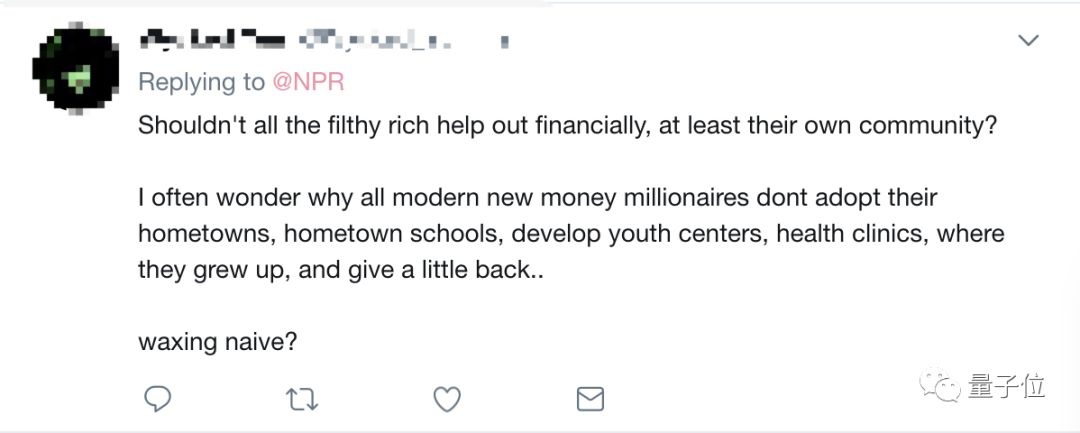The image size is (1080, 433).
Task: Retweet this reply to NPR
Action: point(301,400)
